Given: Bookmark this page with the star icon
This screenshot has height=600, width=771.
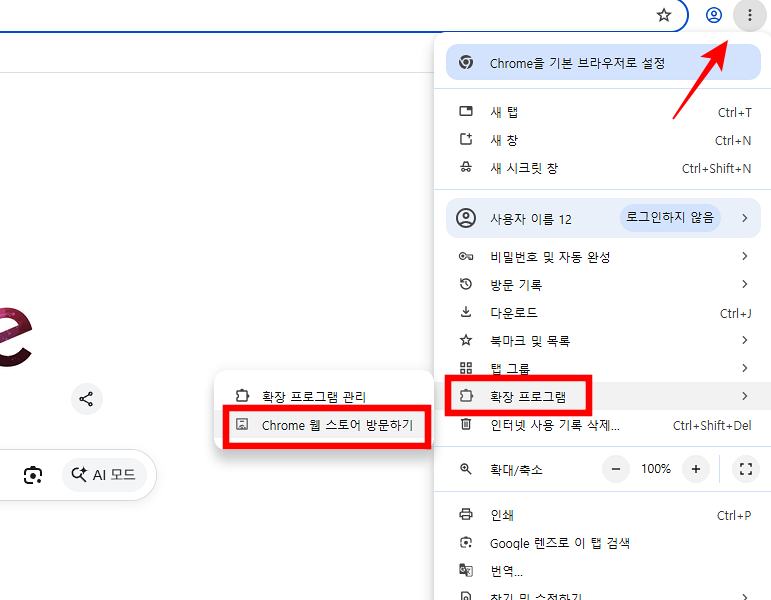Looking at the screenshot, I should 664,15.
